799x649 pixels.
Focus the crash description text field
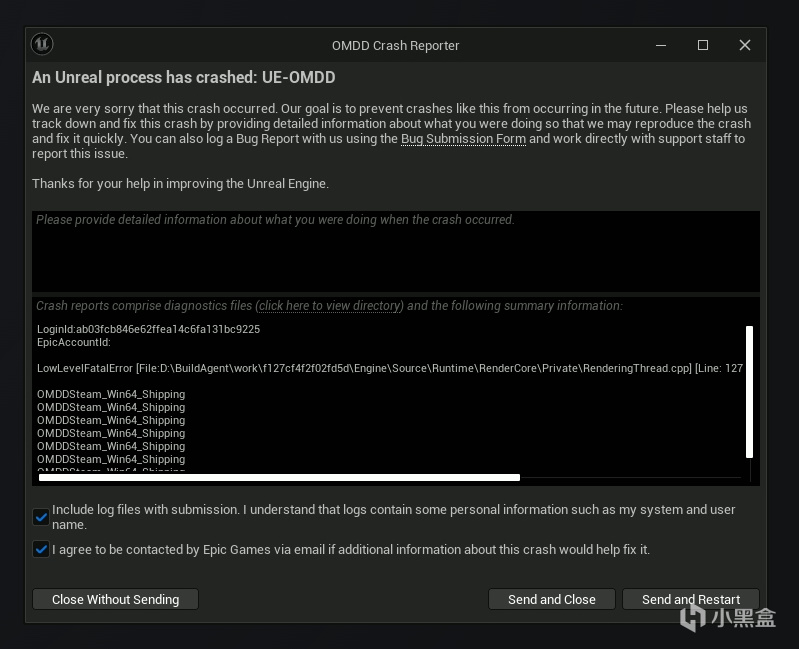coord(395,250)
